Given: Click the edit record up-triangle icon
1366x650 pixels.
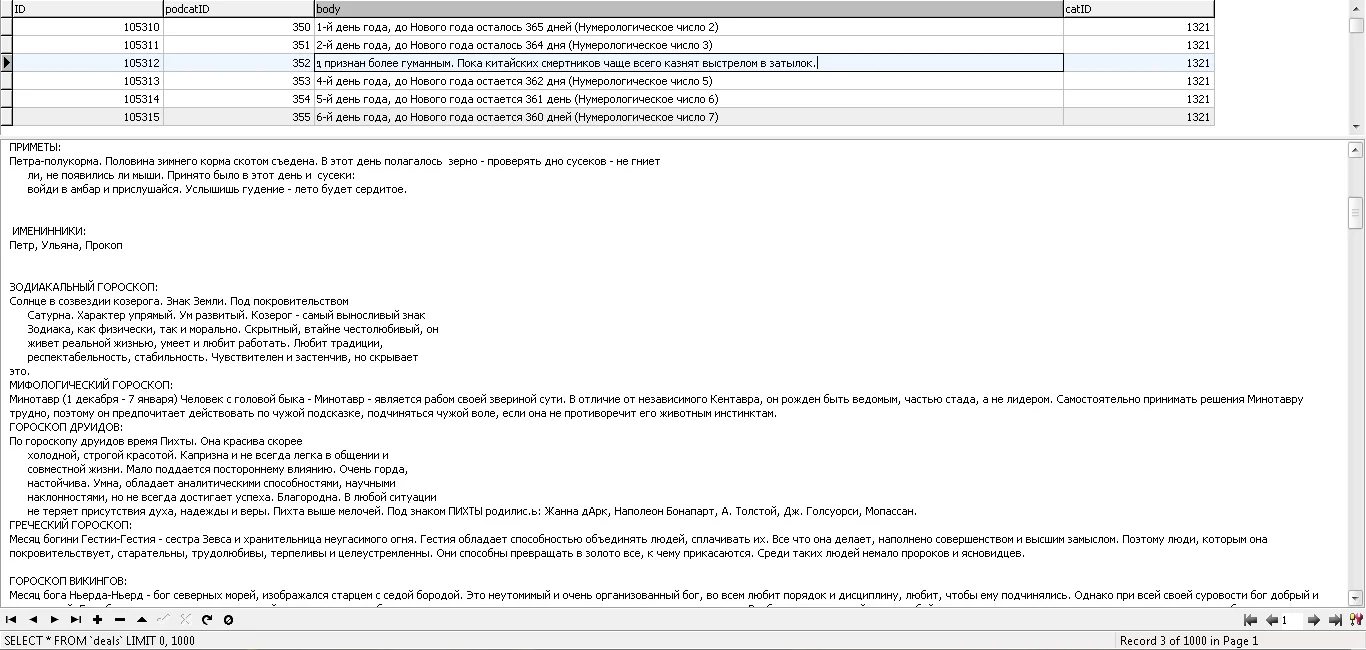Looking at the screenshot, I should (142, 620).
